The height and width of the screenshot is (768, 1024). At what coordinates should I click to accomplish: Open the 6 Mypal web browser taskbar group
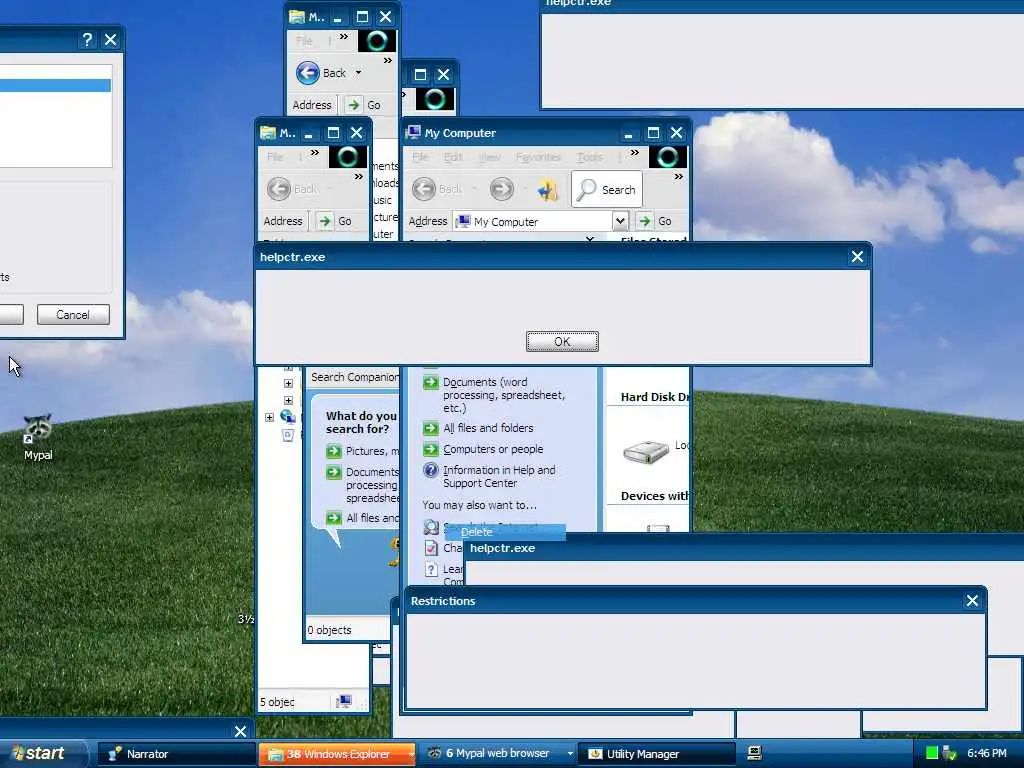497,754
